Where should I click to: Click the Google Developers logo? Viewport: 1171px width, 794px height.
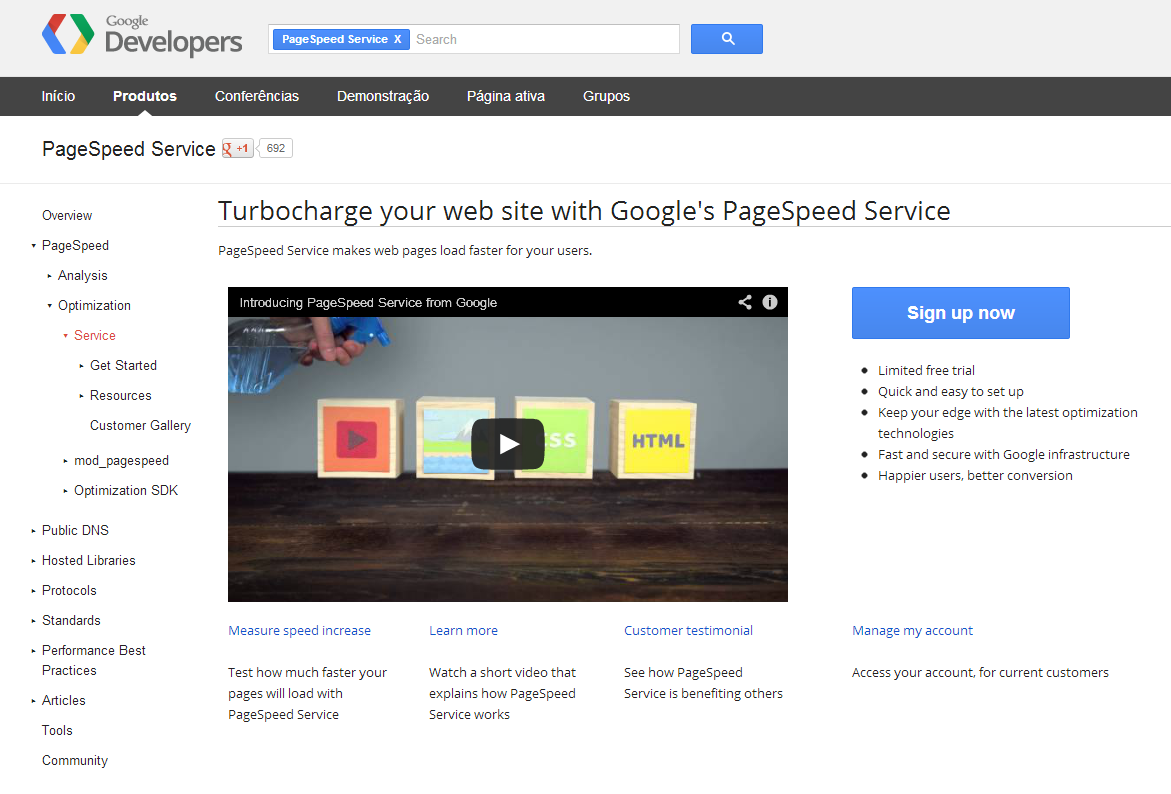click(x=141, y=38)
